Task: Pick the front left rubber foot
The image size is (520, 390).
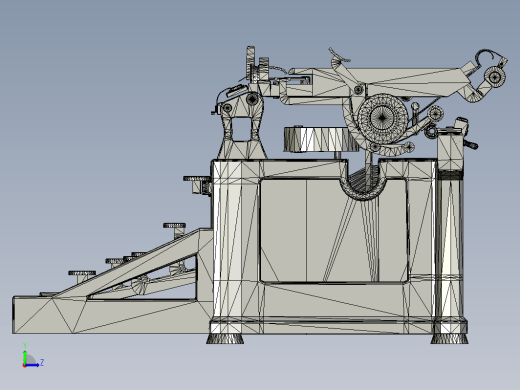Action: 225,339
